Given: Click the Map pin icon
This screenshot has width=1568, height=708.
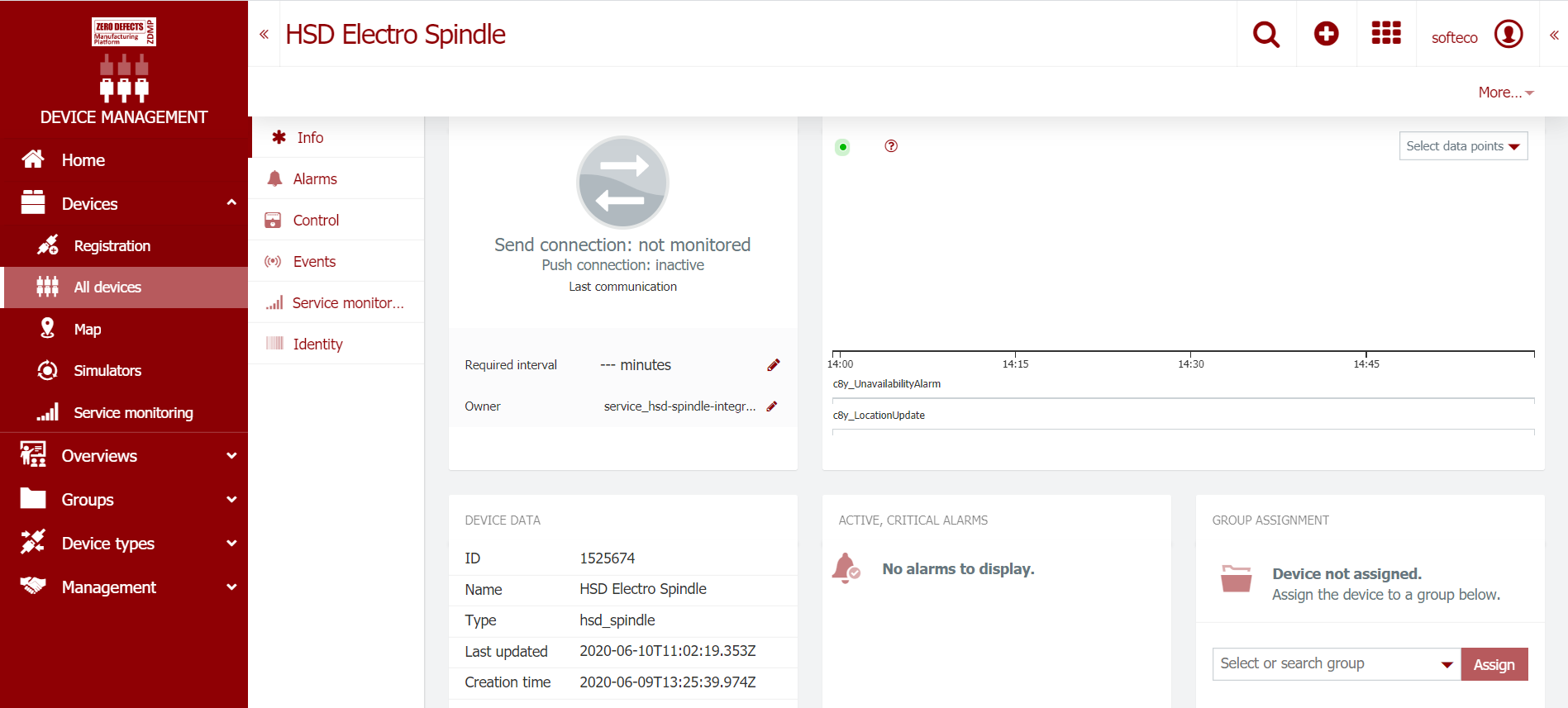Looking at the screenshot, I should click(48, 328).
